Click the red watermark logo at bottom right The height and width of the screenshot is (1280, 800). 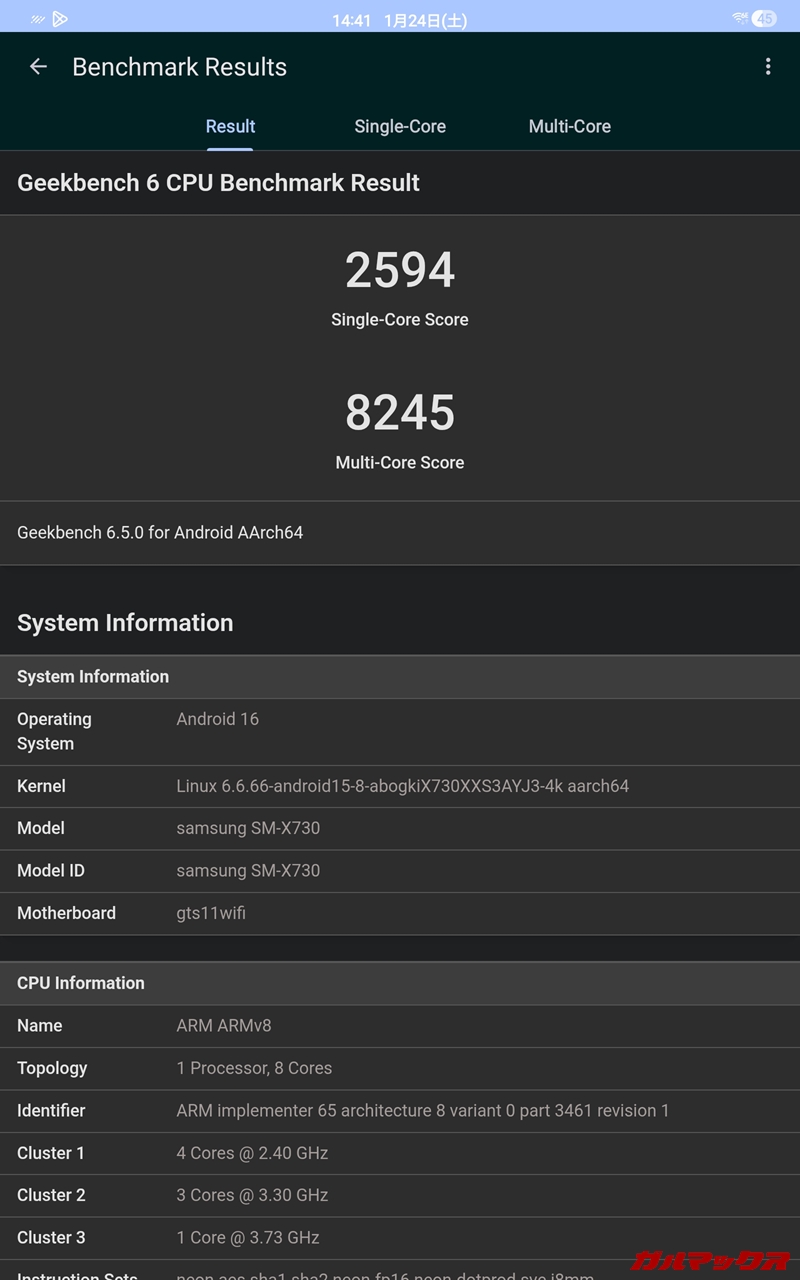(710, 1260)
